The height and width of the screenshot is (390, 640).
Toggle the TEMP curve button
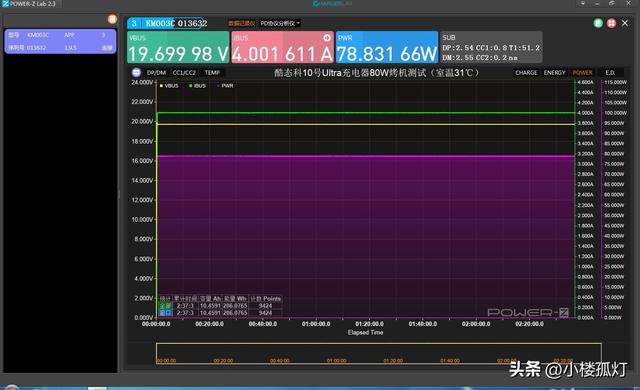212,73
